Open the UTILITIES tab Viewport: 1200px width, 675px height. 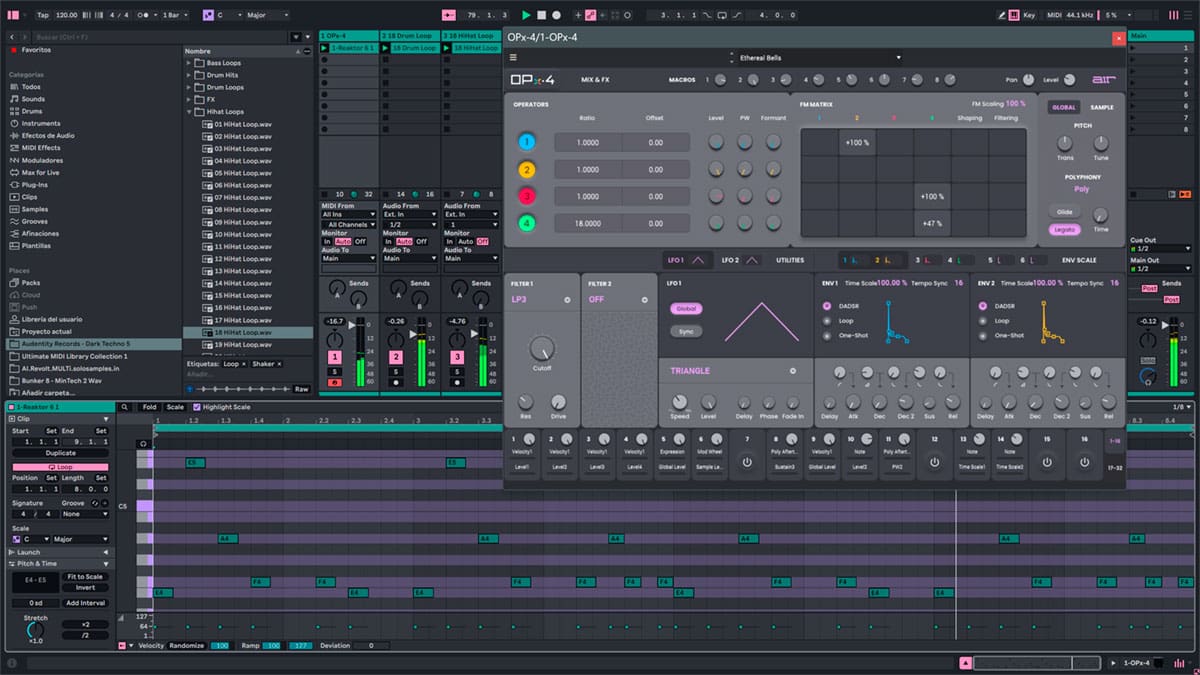790,260
